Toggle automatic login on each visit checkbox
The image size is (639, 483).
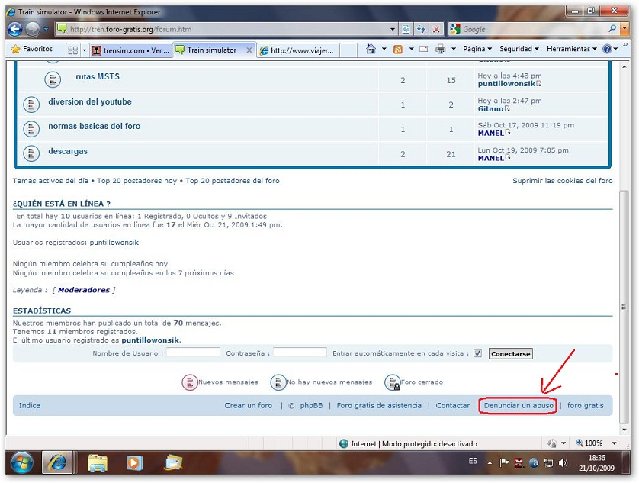click(478, 353)
